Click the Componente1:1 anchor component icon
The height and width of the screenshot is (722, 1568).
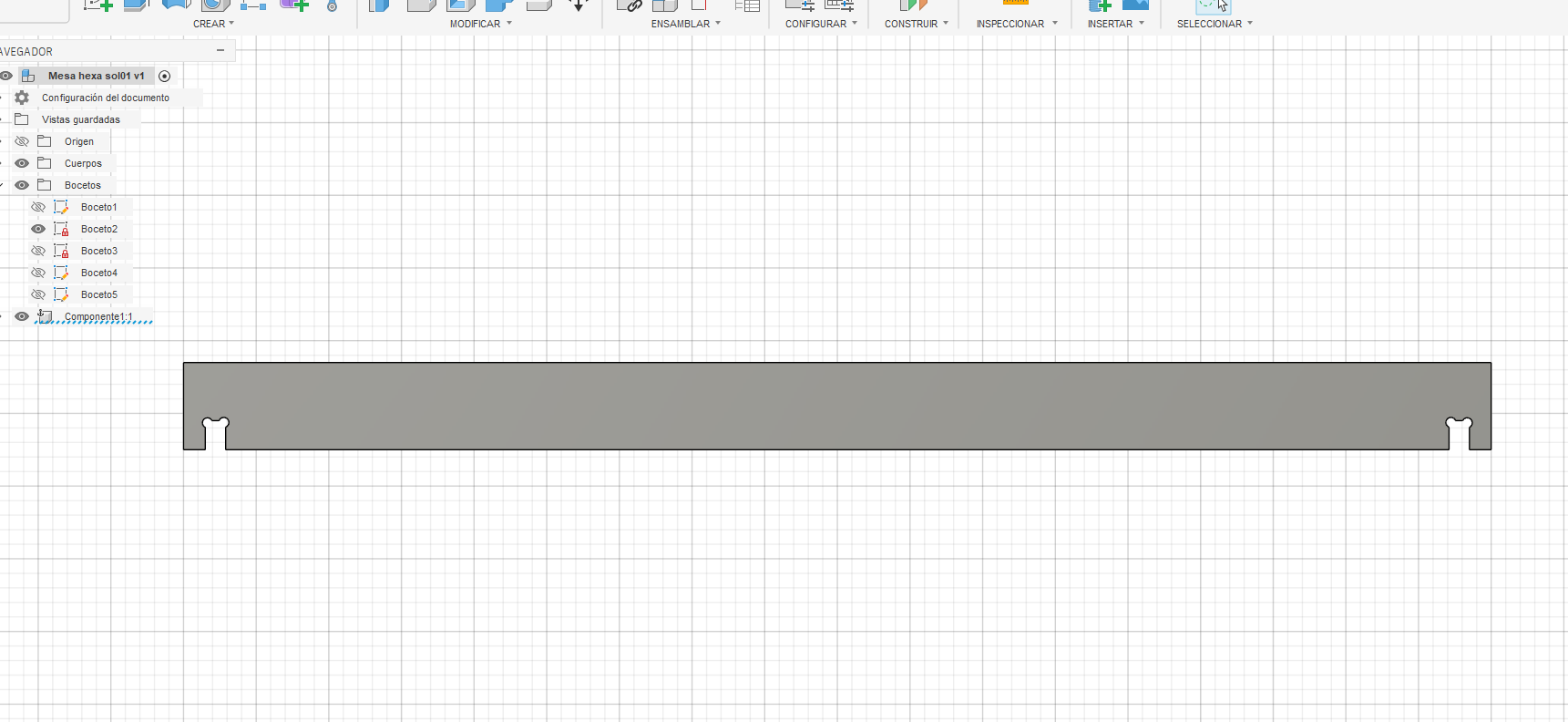tap(44, 316)
